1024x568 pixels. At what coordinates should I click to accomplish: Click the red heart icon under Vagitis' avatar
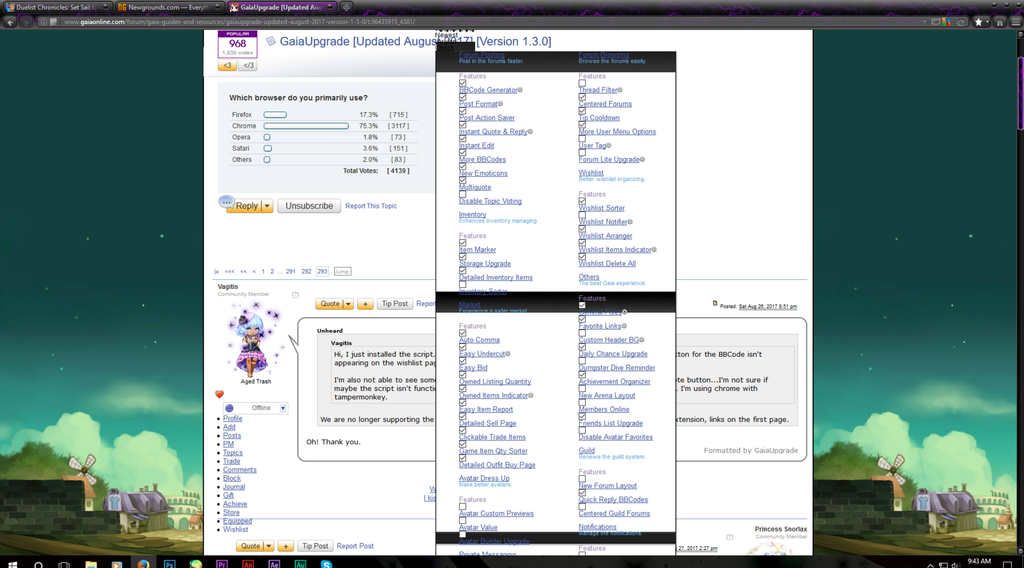click(219, 394)
